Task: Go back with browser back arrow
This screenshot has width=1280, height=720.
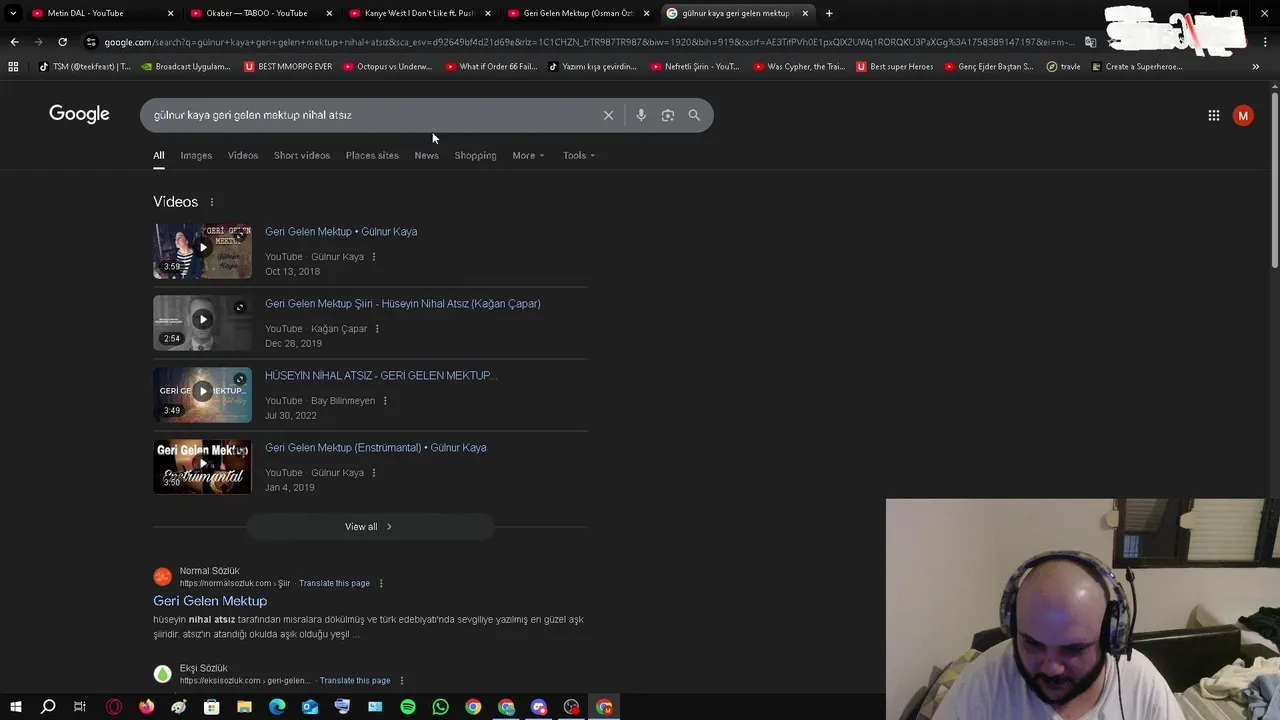Action: pyautogui.click(x=14, y=42)
